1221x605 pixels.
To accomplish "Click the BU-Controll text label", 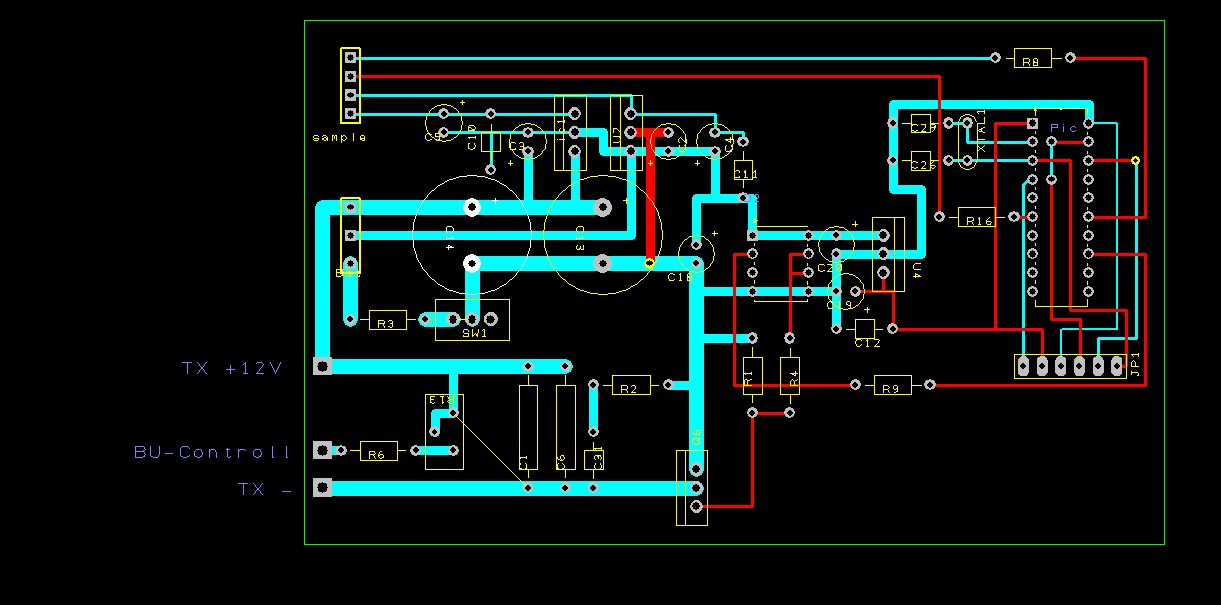I will click(212, 452).
